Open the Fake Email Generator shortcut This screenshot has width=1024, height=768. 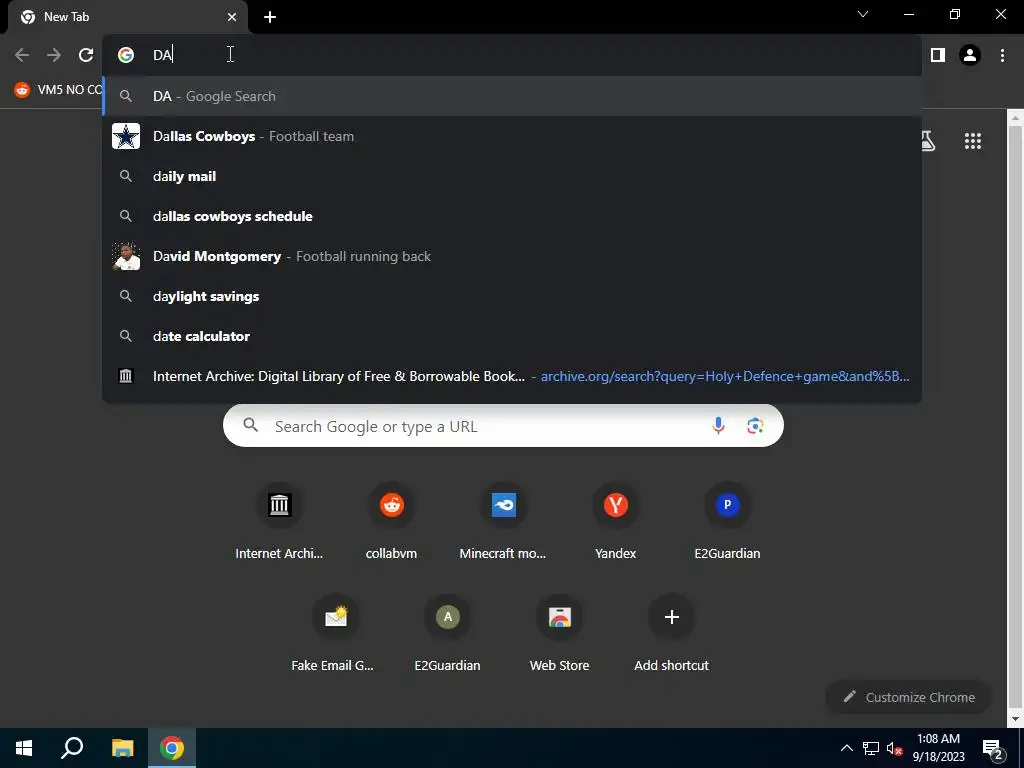pyautogui.click(x=335, y=635)
